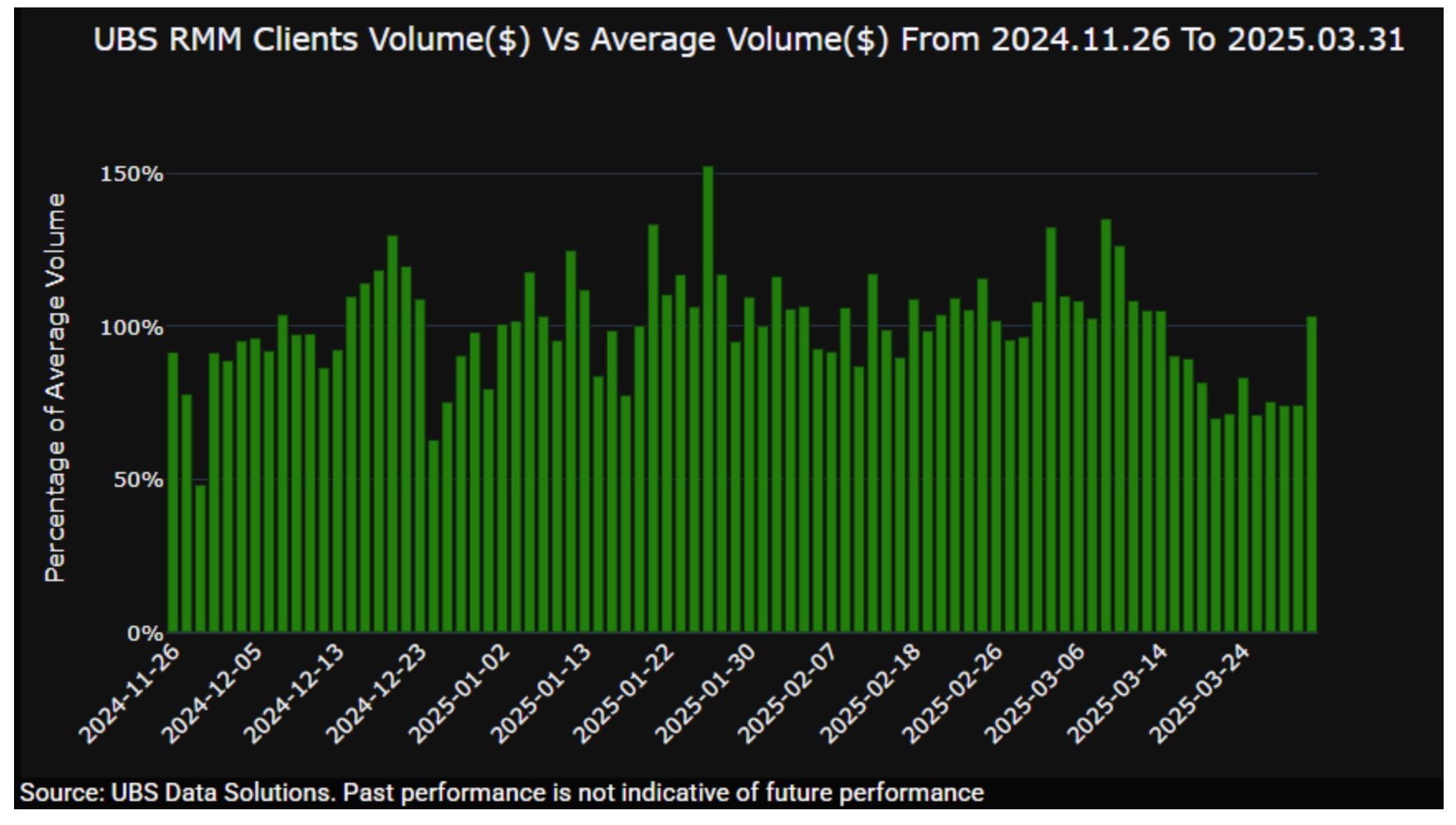This screenshot has height=825, width=1456.
Task: Click the 2024-12-23 date label
Action: (x=377, y=694)
